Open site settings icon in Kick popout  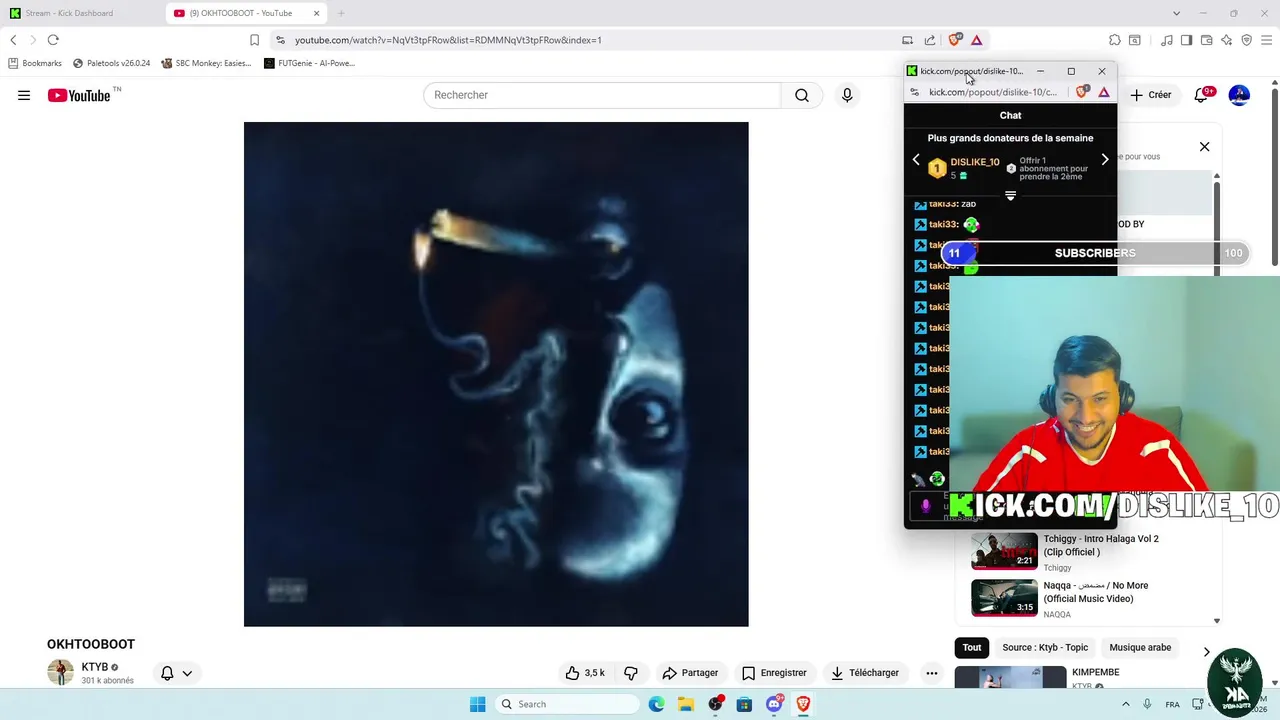(914, 92)
